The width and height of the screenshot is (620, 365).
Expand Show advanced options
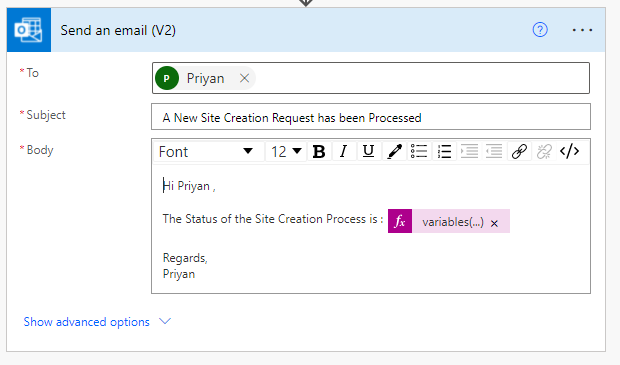[x=97, y=322]
